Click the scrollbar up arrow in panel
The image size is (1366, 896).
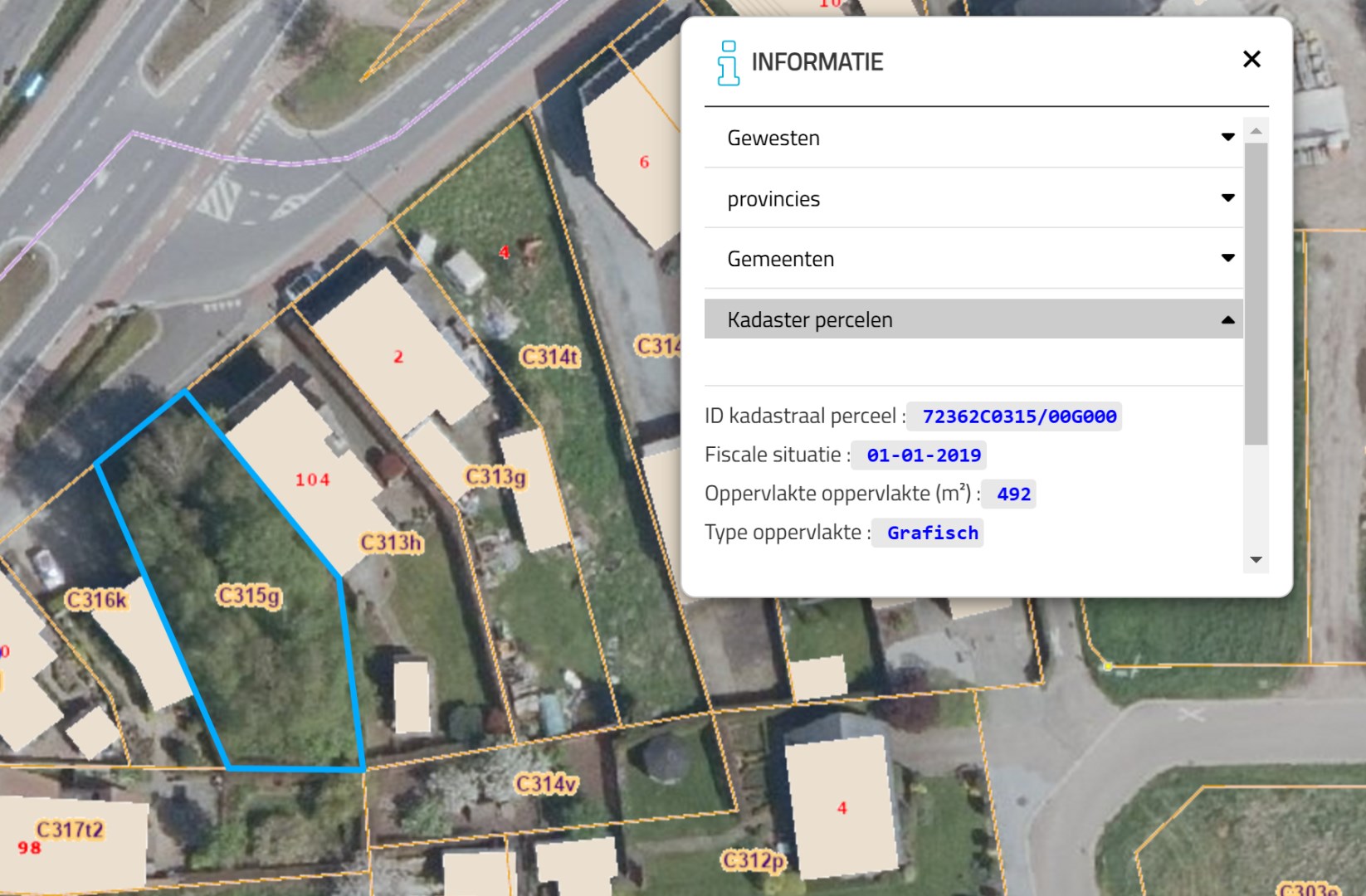(1256, 131)
